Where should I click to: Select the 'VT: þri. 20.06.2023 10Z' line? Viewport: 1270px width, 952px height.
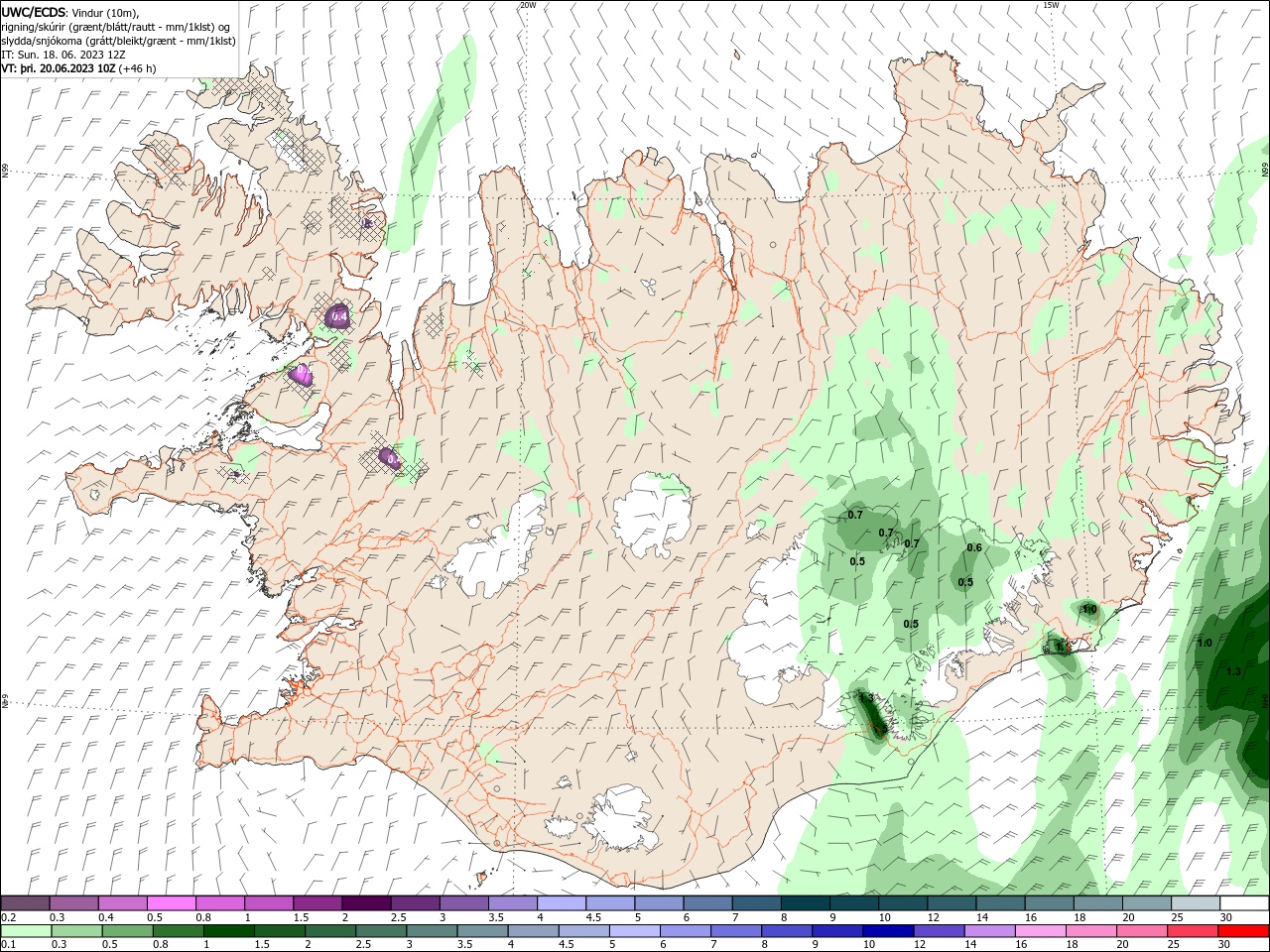point(59,68)
